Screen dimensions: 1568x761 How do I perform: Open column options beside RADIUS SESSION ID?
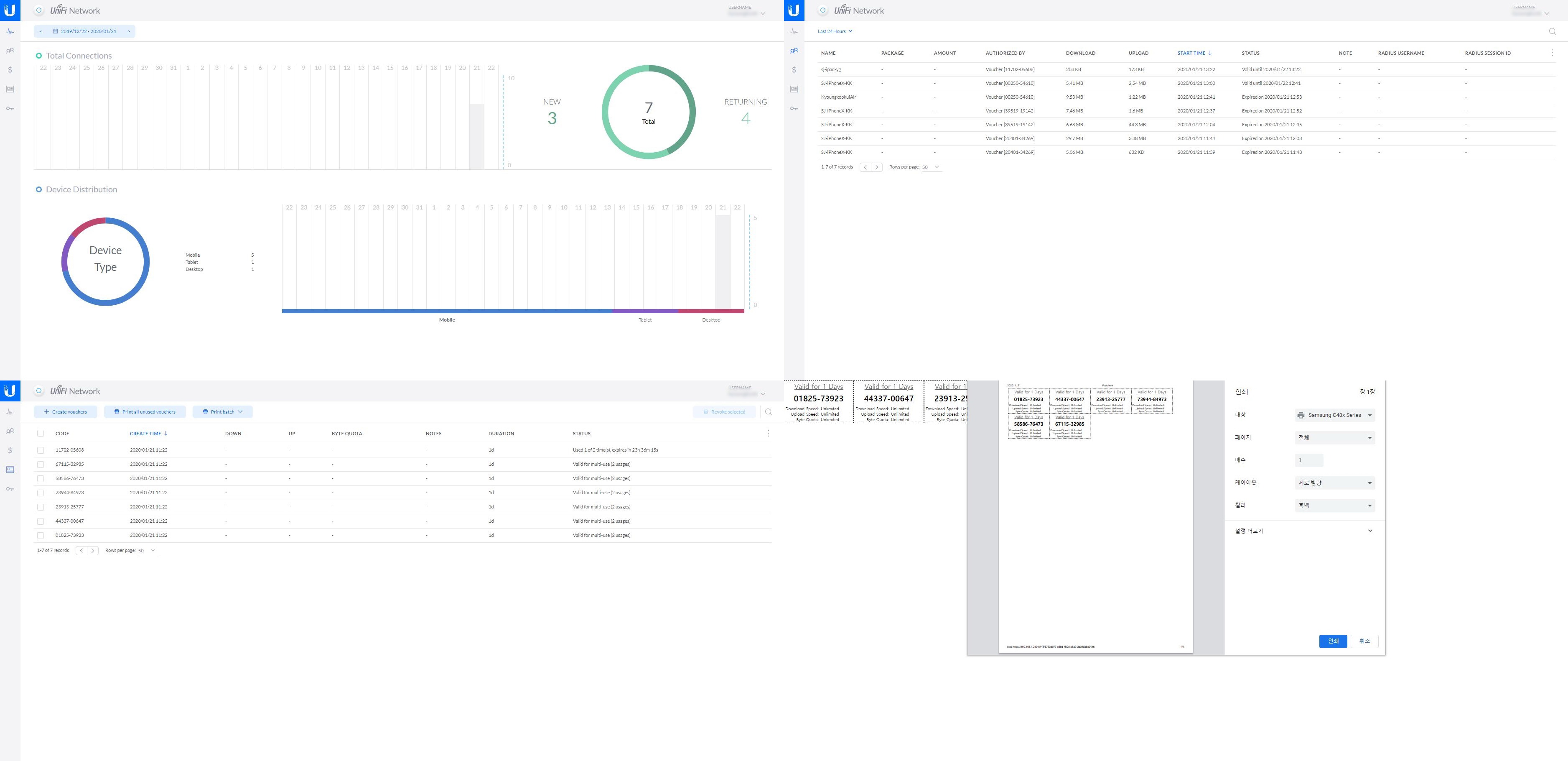(x=1552, y=53)
